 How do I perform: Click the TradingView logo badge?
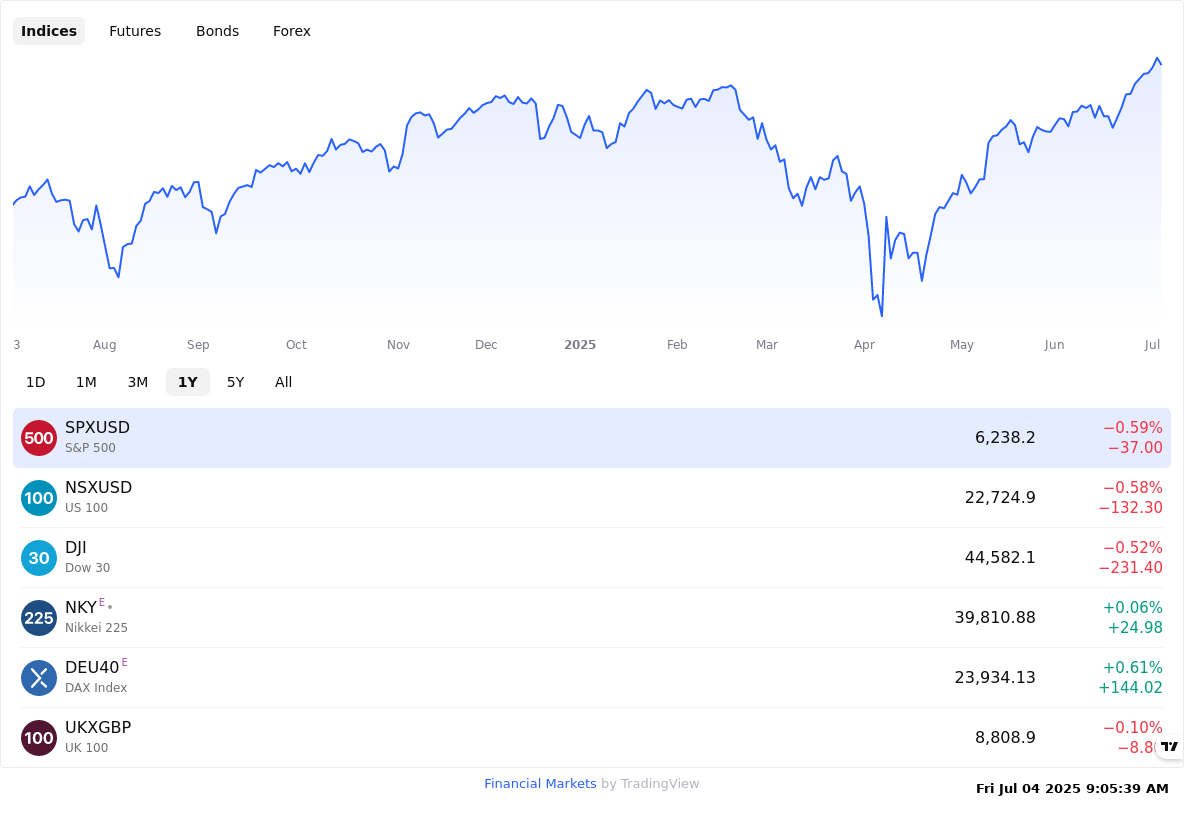pyautogui.click(x=1170, y=746)
